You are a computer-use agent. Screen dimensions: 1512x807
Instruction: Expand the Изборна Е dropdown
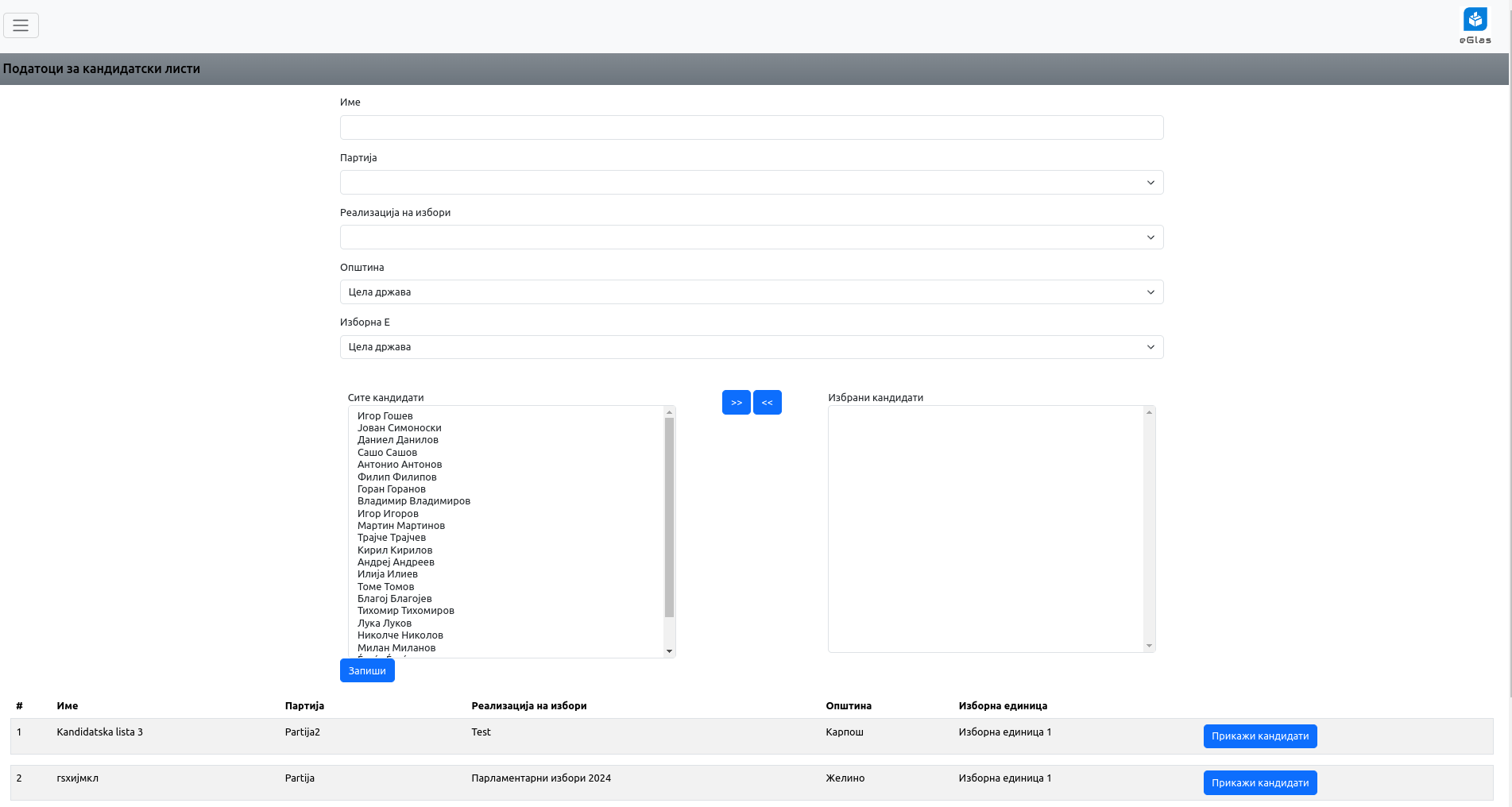coord(751,347)
